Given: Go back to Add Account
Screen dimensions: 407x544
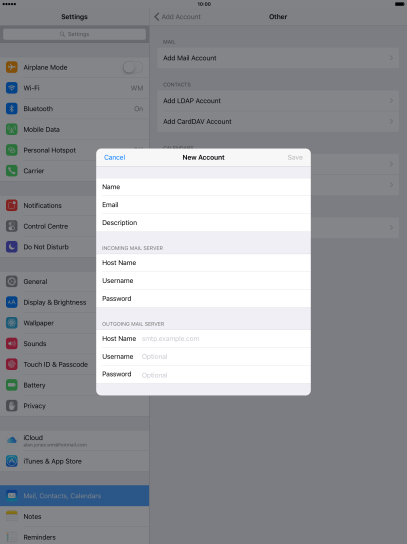Looking at the screenshot, I should coord(177,17).
